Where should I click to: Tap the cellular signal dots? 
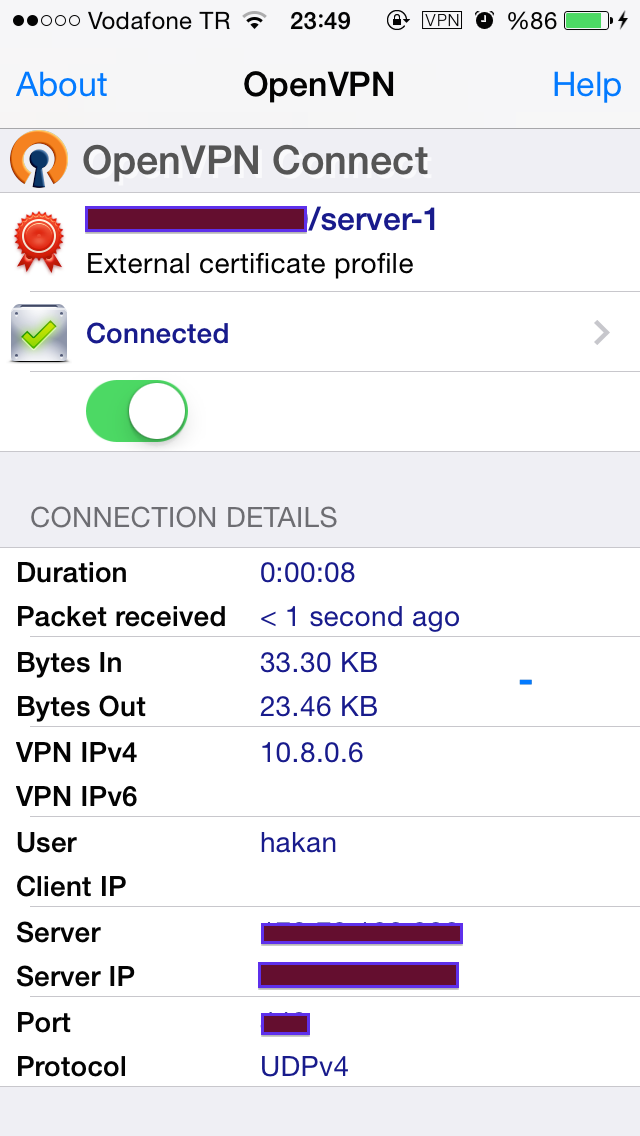46,20
